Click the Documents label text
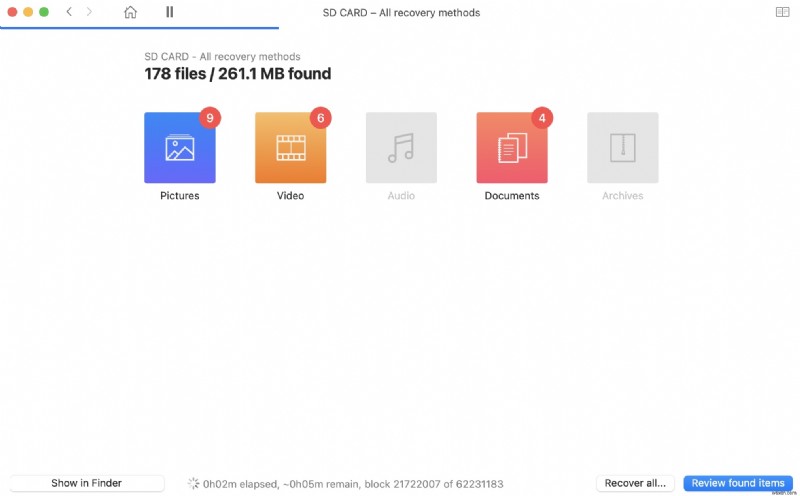 pos(512,195)
